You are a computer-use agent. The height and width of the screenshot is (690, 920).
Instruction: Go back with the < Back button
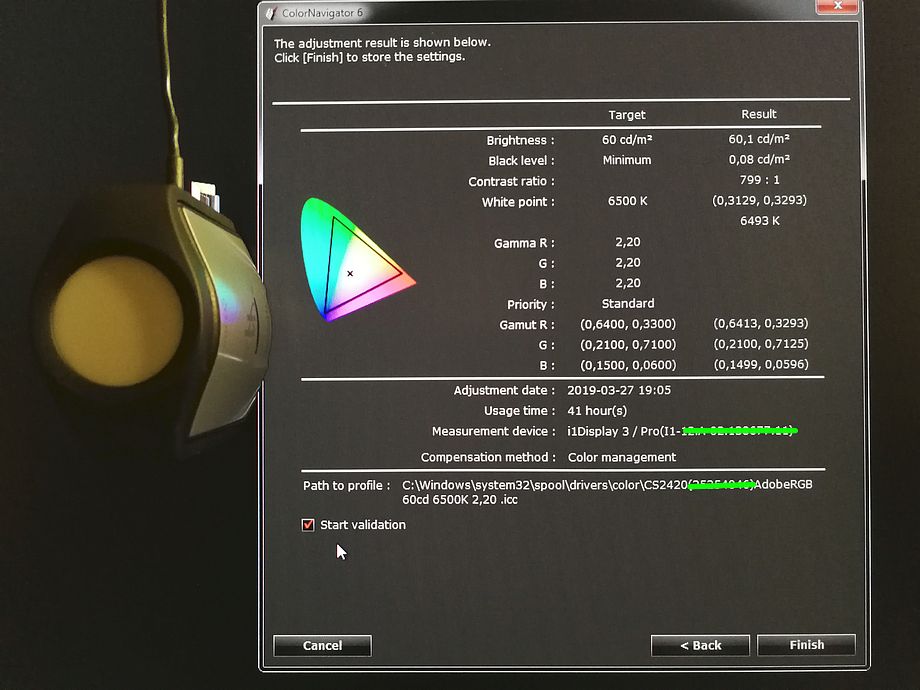pos(700,645)
